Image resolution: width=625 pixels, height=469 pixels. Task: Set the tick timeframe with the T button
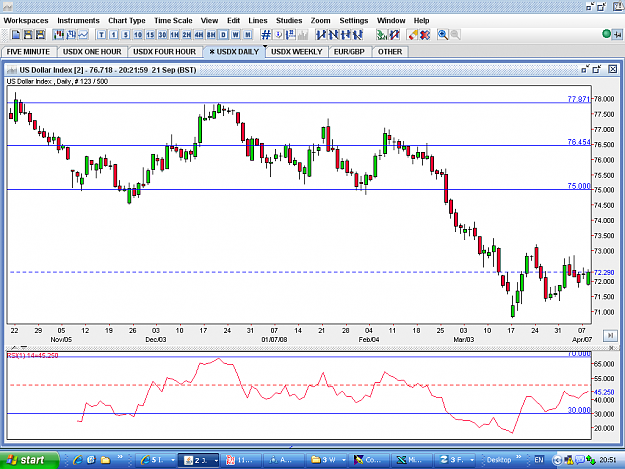click(x=102, y=35)
